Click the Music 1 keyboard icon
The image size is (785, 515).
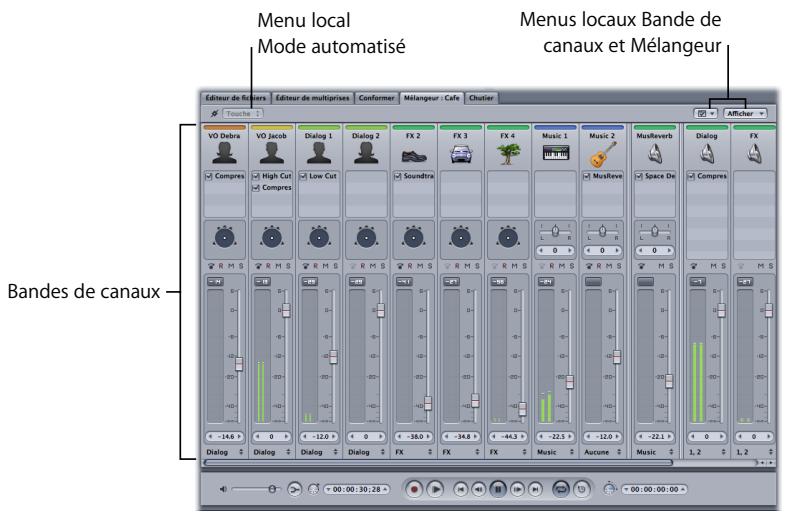coord(555,153)
